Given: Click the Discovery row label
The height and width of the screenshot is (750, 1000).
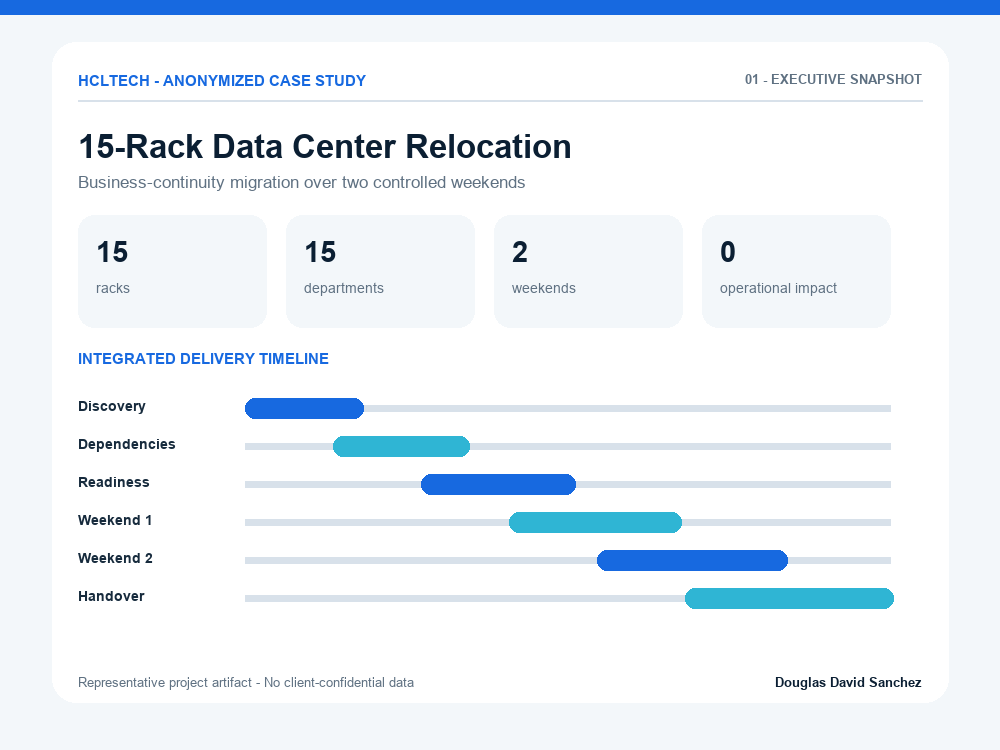Looking at the screenshot, I should (112, 407).
